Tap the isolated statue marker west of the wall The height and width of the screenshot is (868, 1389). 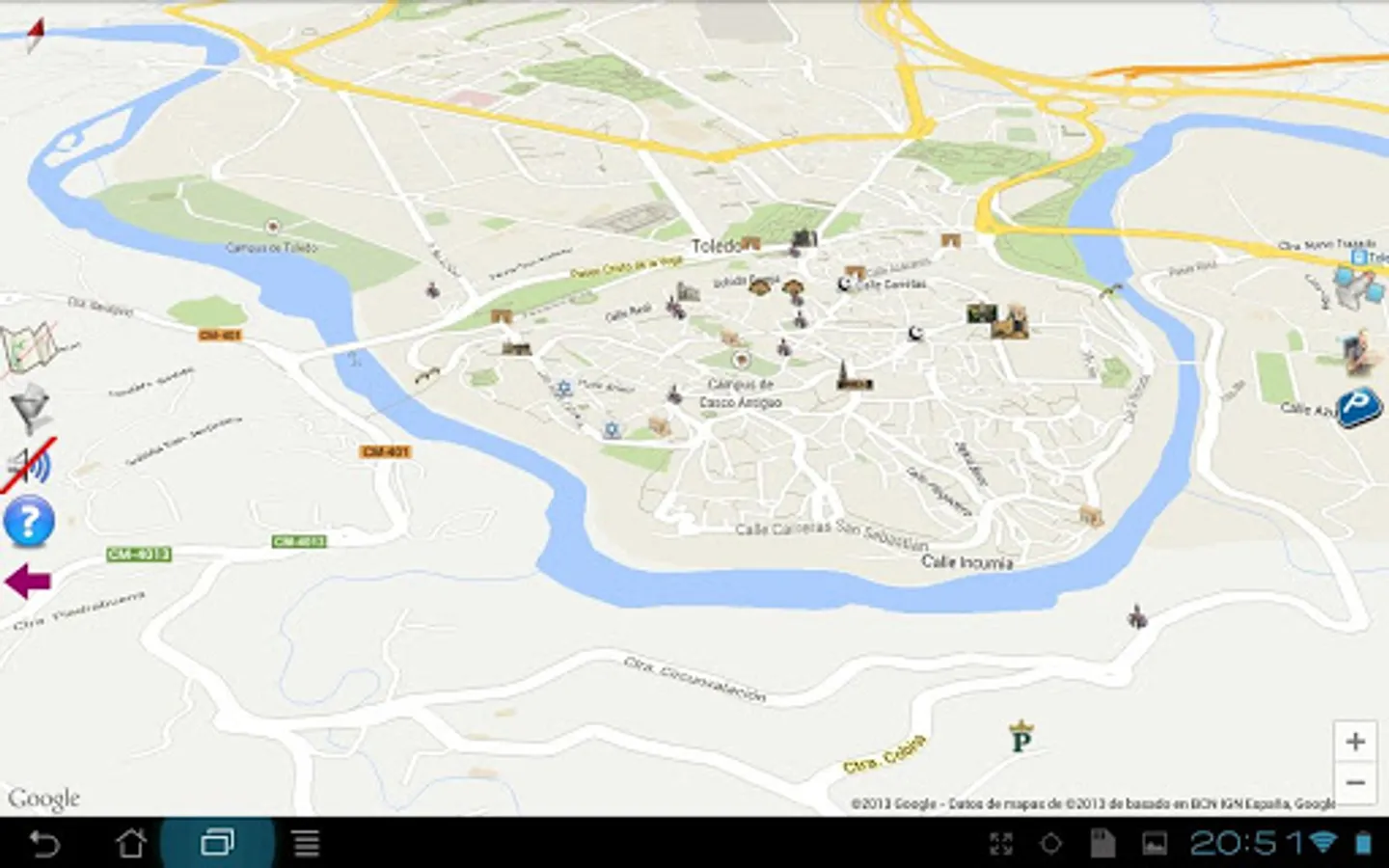pyautogui.click(x=433, y=288)
